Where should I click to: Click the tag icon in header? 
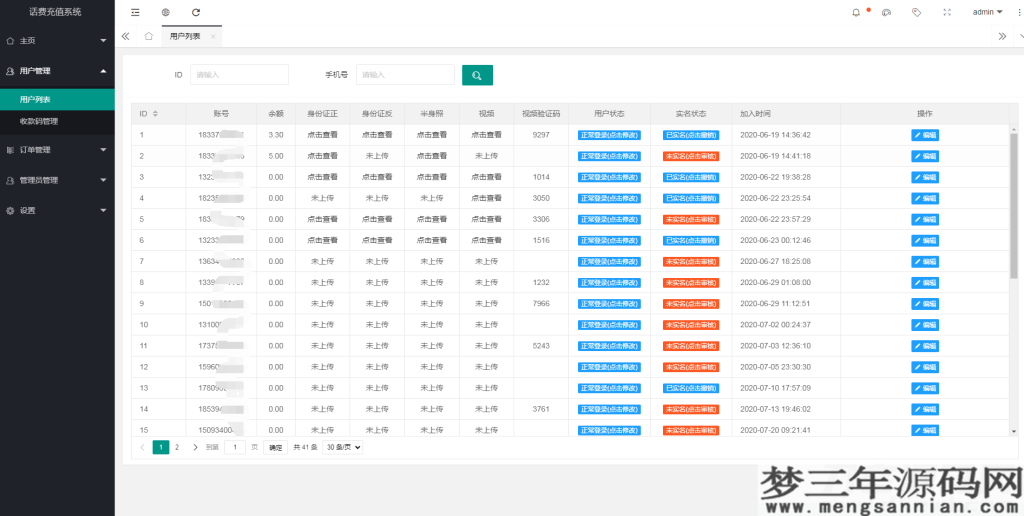click(x=917, y=12)
